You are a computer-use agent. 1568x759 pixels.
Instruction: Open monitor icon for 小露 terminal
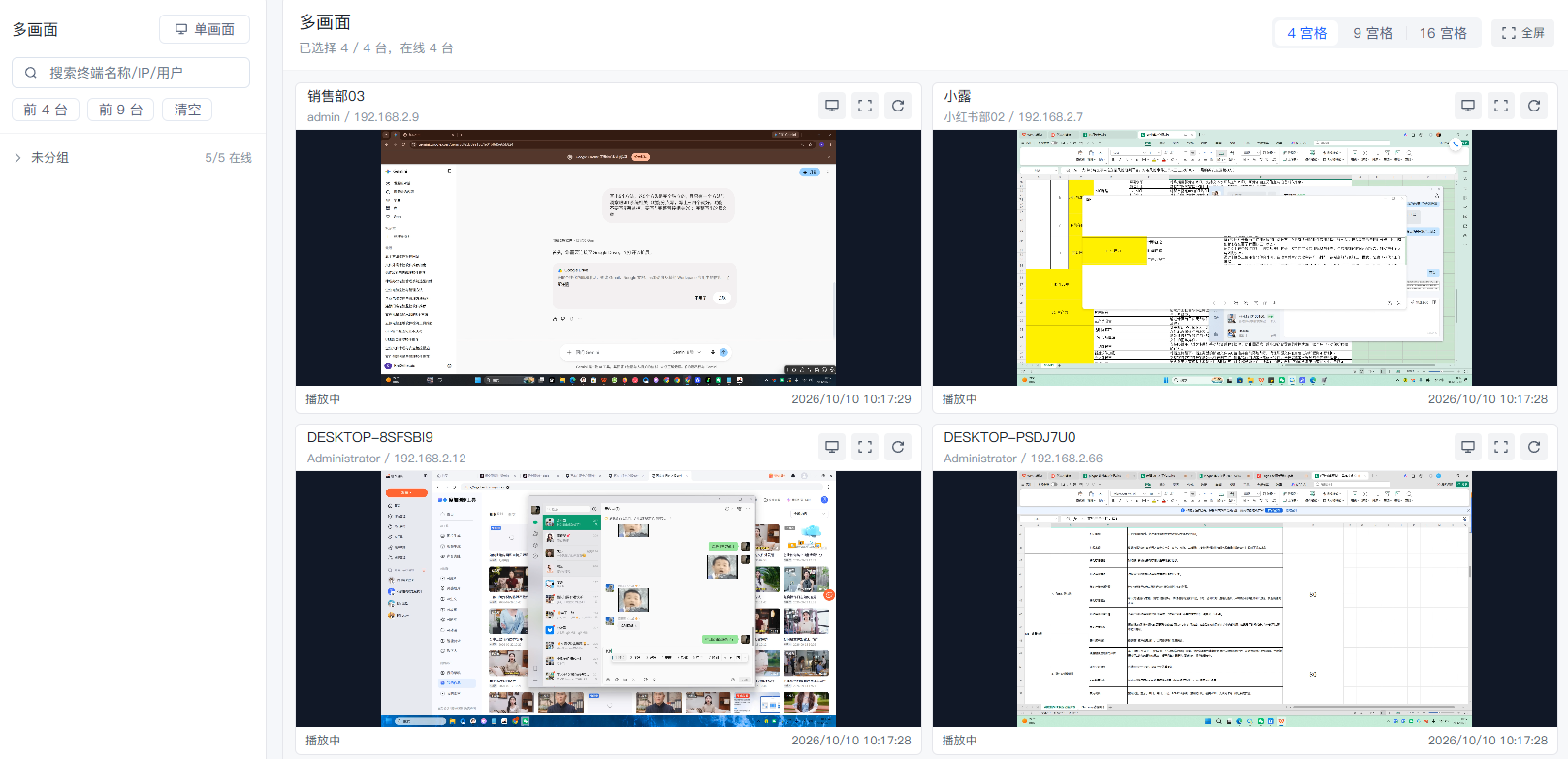point(1468,106)
